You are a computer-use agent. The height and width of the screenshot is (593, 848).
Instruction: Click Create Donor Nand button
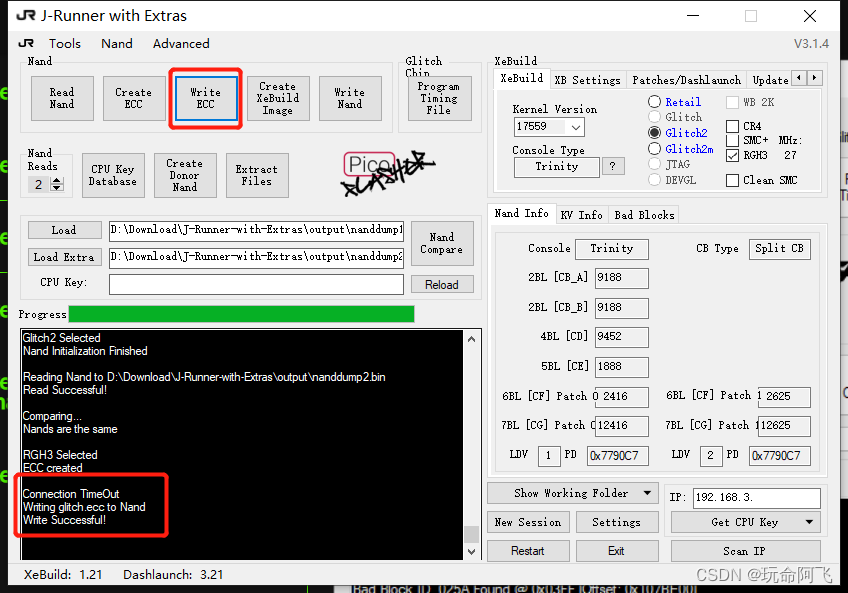185,175
